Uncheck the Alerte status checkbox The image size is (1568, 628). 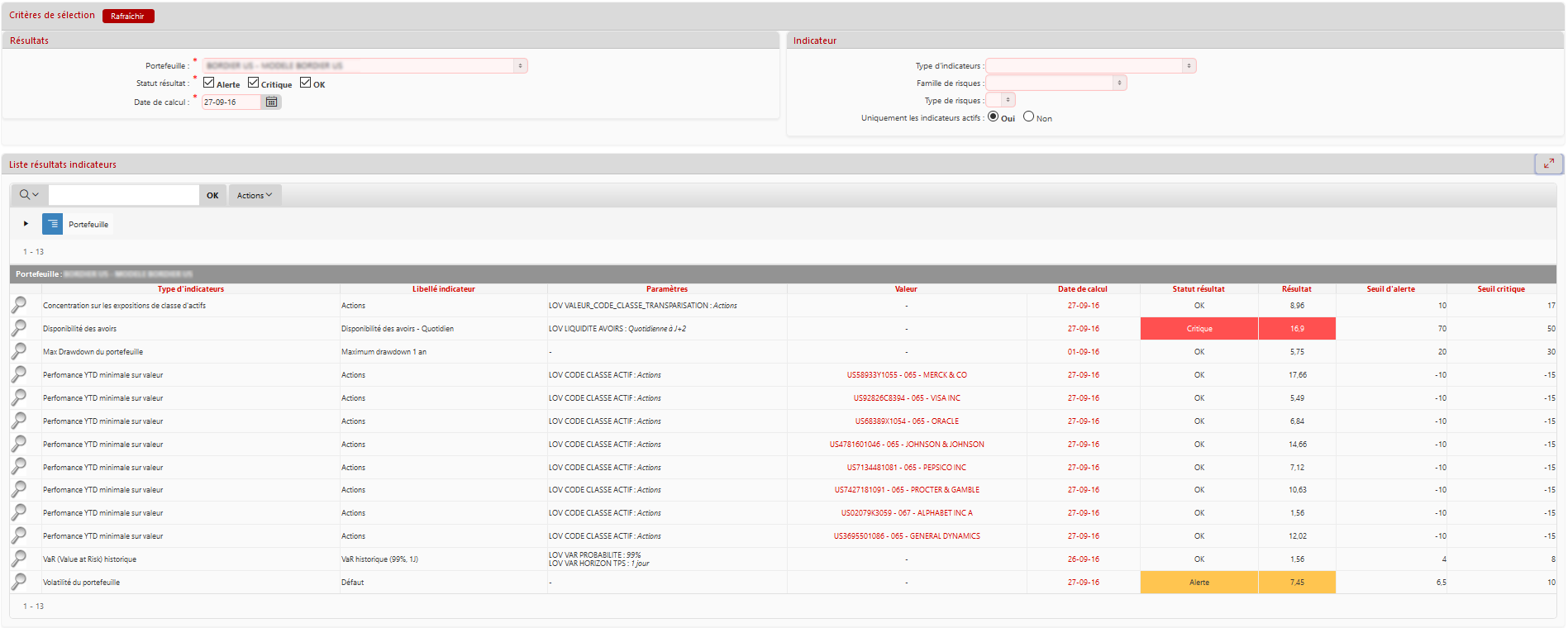click(209, 83)
